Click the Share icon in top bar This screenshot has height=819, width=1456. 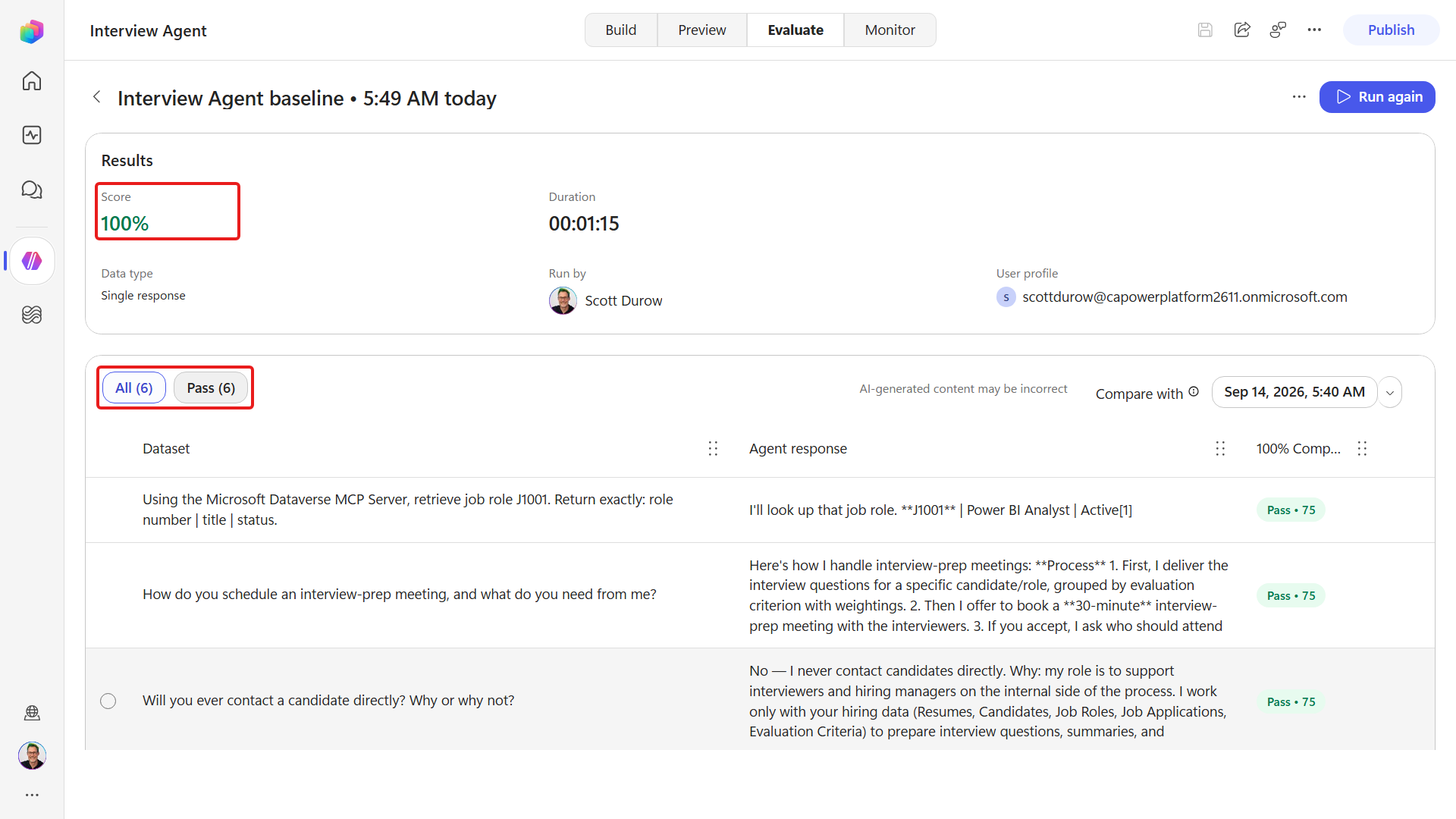click(x=1242, y=30)
